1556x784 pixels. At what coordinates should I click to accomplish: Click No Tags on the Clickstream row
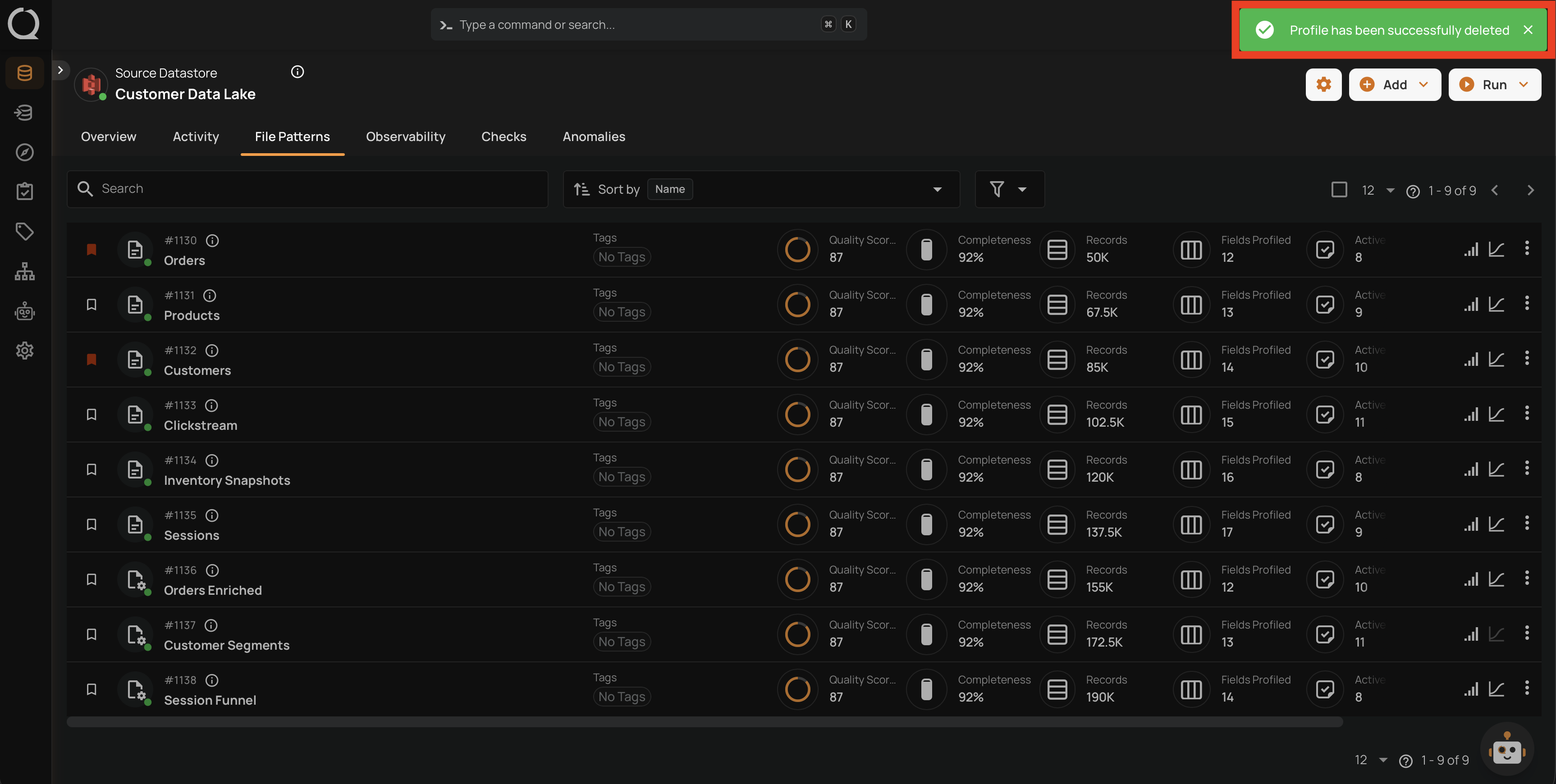tap(622, 422)
